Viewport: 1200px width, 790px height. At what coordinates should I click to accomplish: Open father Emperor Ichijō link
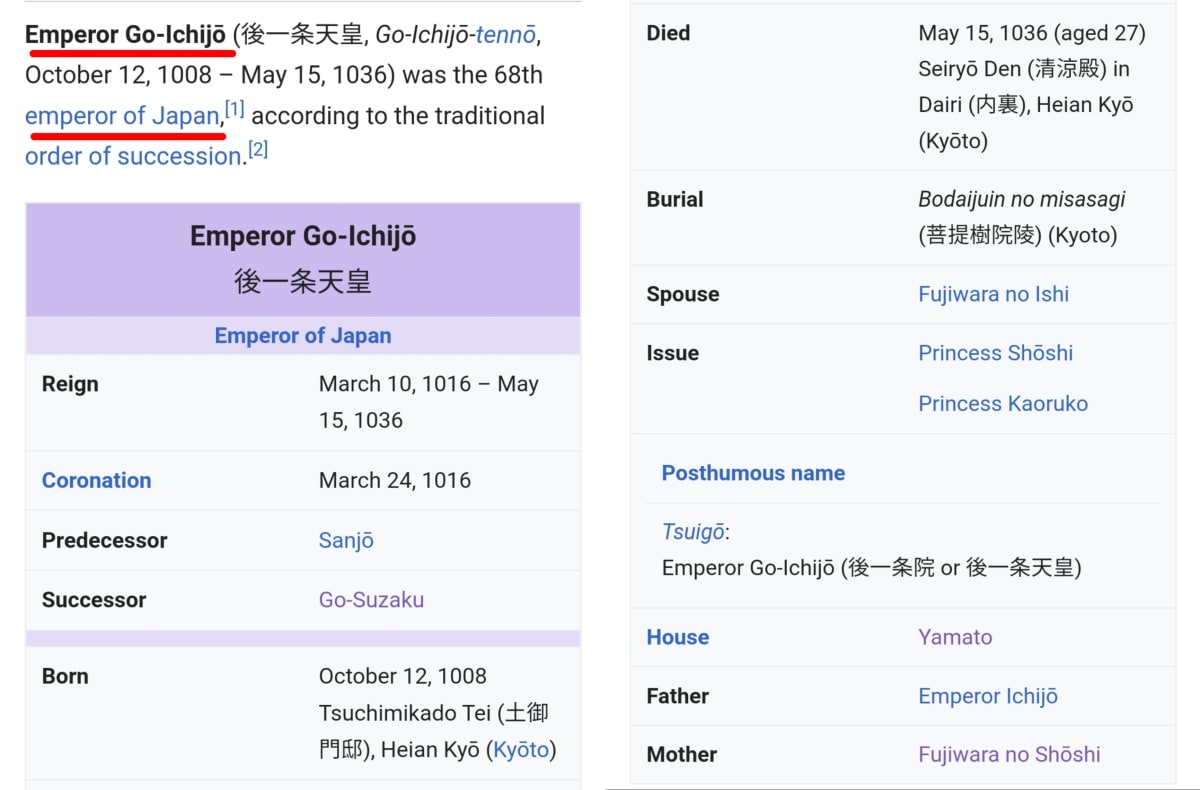tap(988, 696)
